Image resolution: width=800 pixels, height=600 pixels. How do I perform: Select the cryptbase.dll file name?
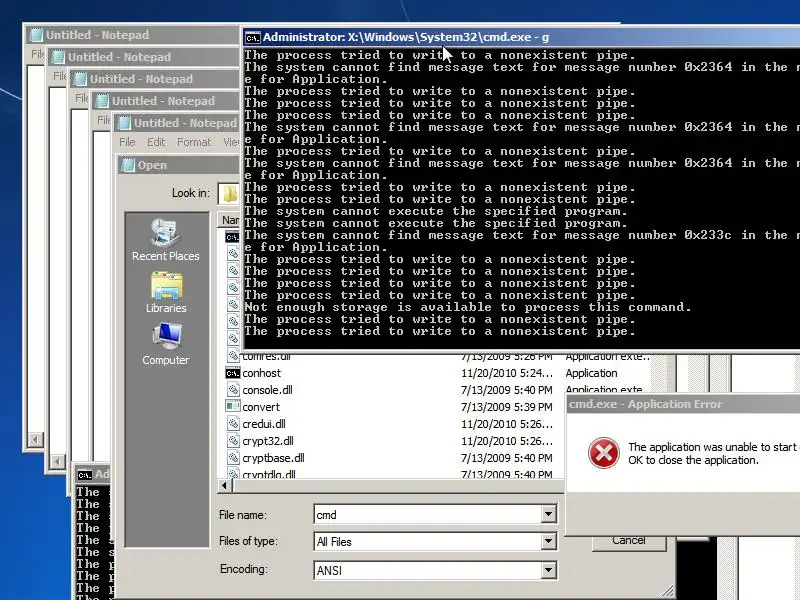(273, 458)
